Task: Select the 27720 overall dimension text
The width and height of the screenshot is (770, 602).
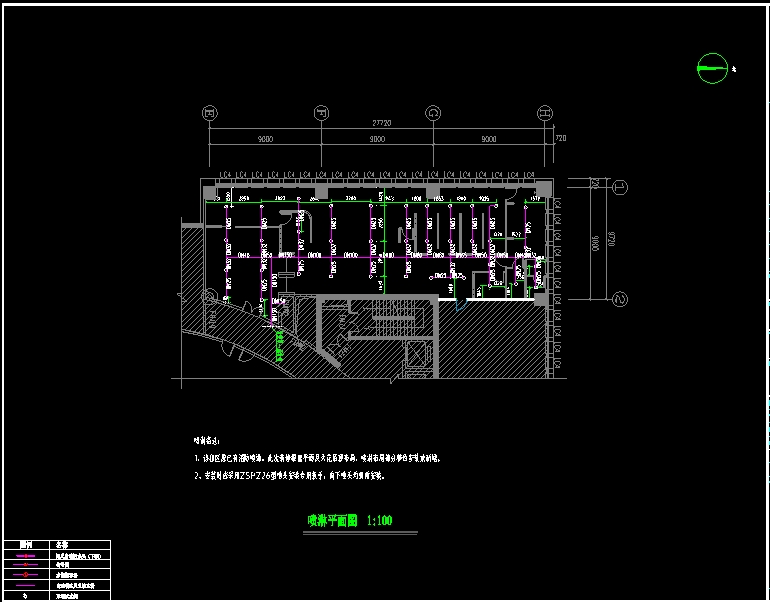Action: point(377,124)
